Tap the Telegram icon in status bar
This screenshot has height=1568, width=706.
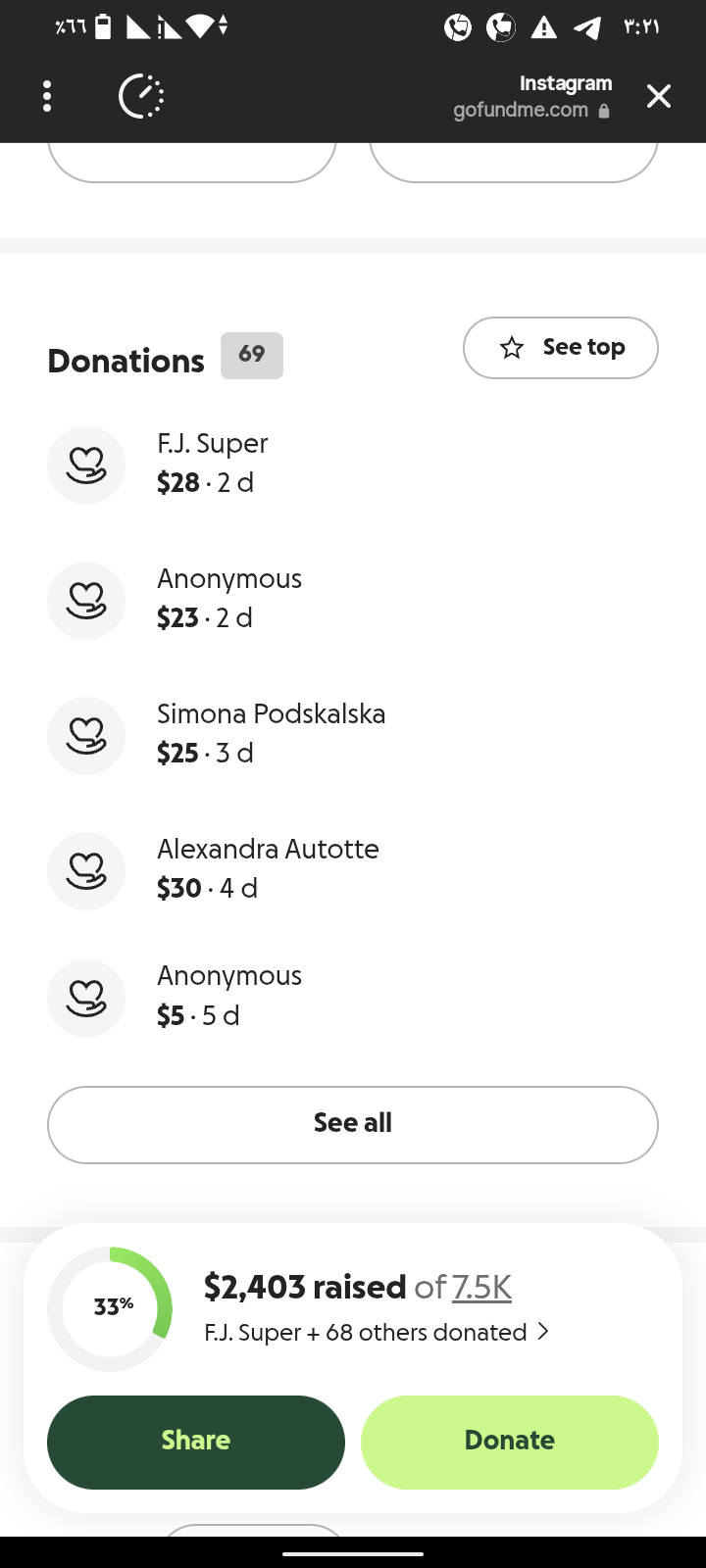point(587,27)
